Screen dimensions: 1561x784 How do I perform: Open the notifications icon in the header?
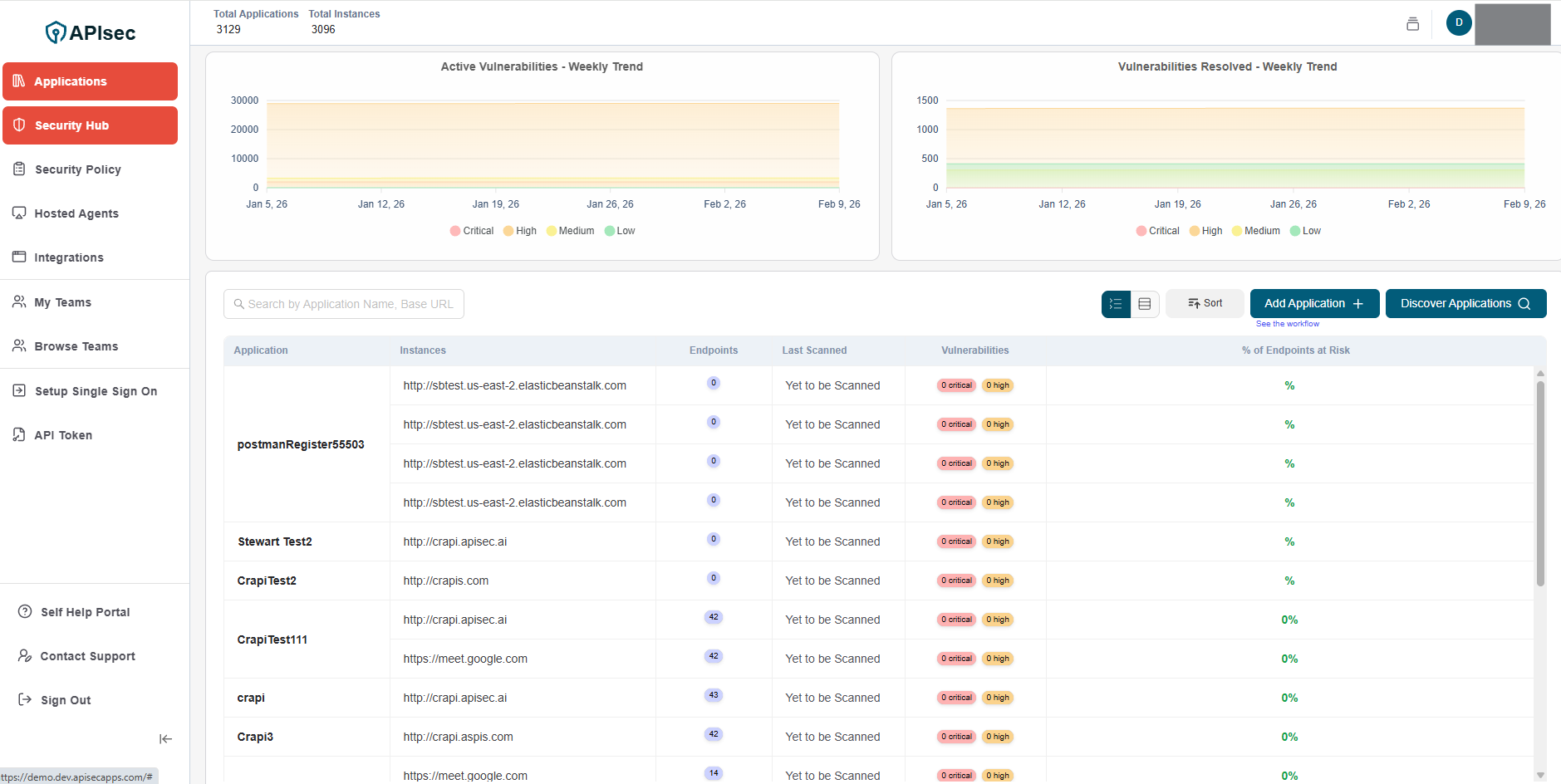[1412, 24]
